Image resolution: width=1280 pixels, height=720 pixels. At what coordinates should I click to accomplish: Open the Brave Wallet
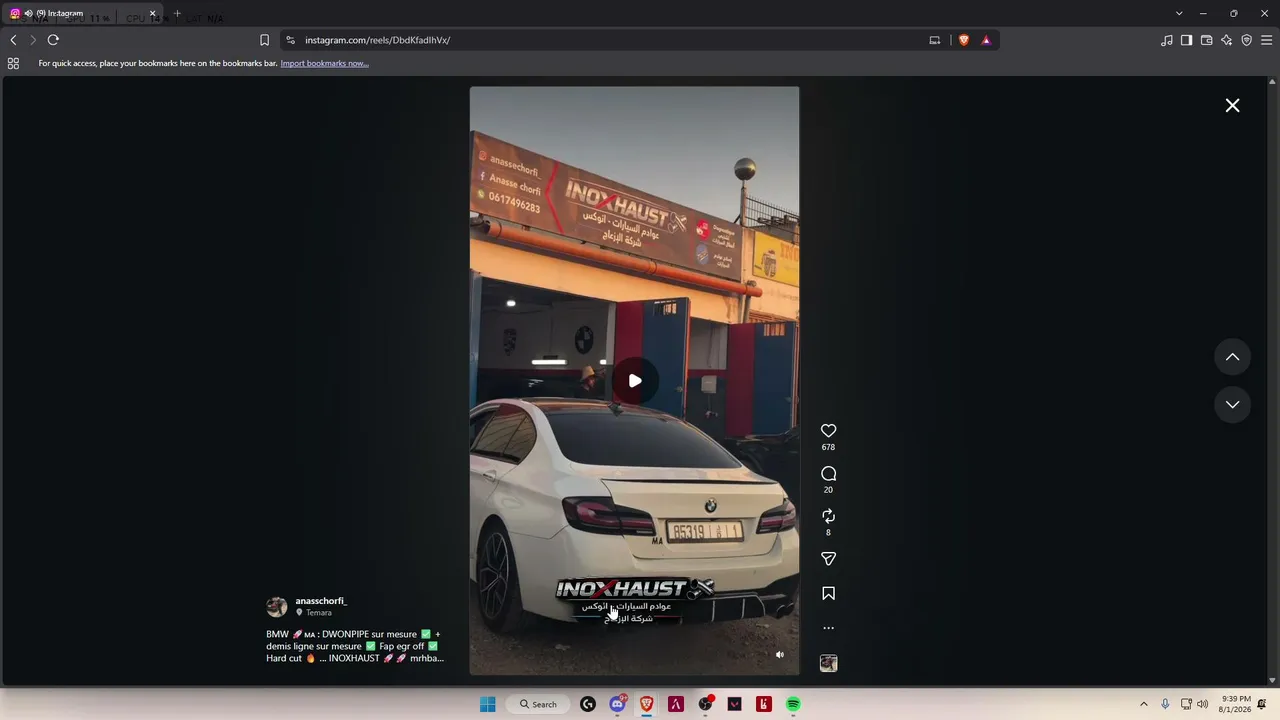(x=1206, y=40)
